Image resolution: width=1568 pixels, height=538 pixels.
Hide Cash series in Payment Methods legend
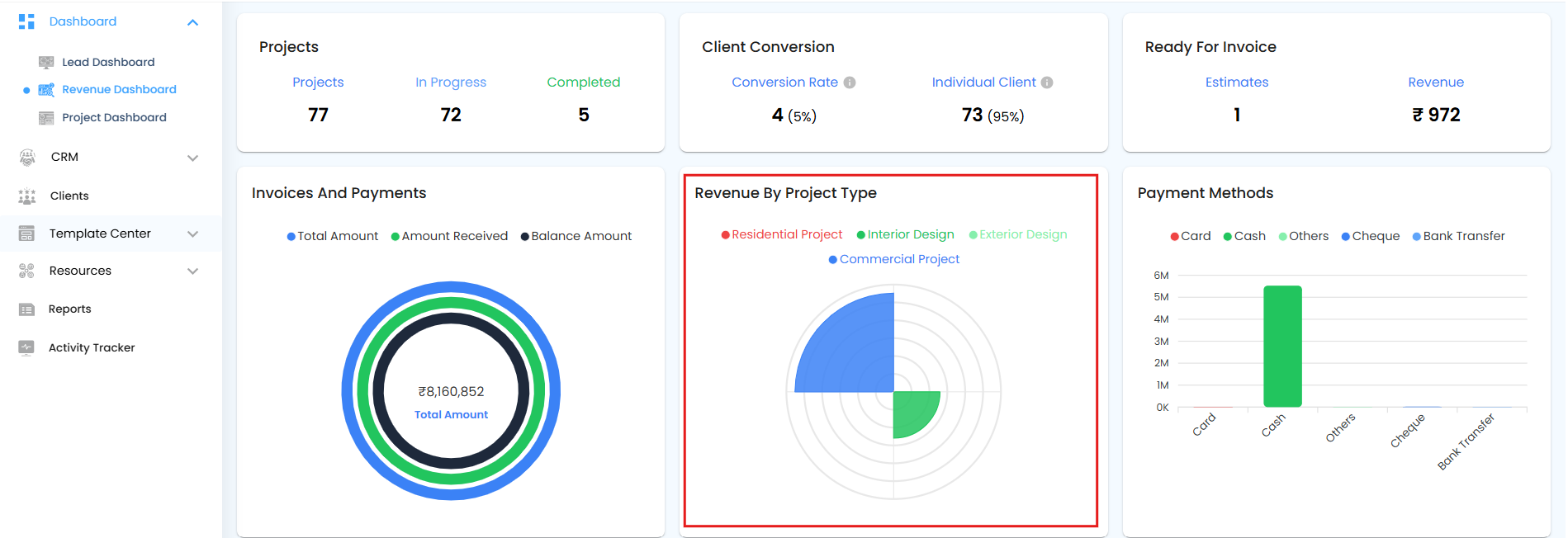tap(1244, 237)
